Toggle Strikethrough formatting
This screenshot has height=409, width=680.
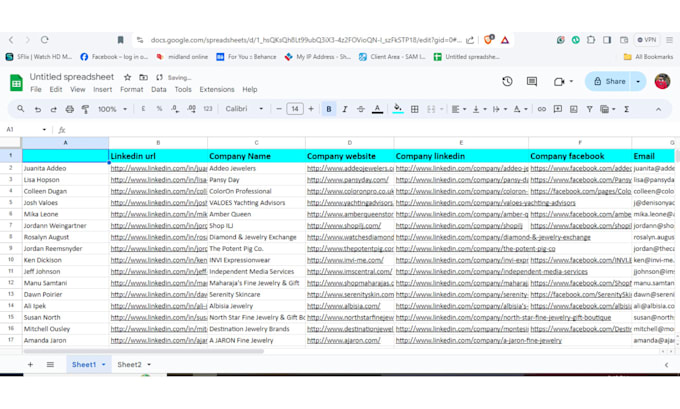[x=360, y=109]
